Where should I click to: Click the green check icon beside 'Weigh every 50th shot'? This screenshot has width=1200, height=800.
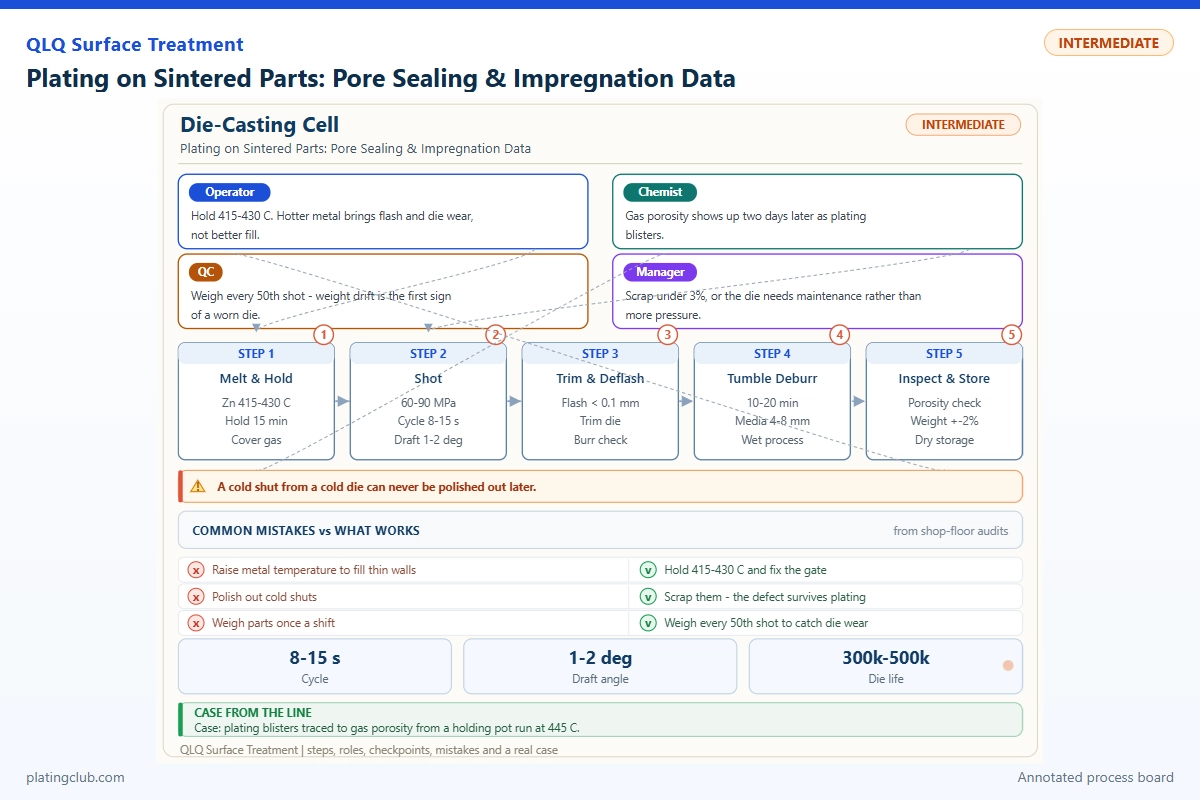pyautogui.click(x=648, y=623)
